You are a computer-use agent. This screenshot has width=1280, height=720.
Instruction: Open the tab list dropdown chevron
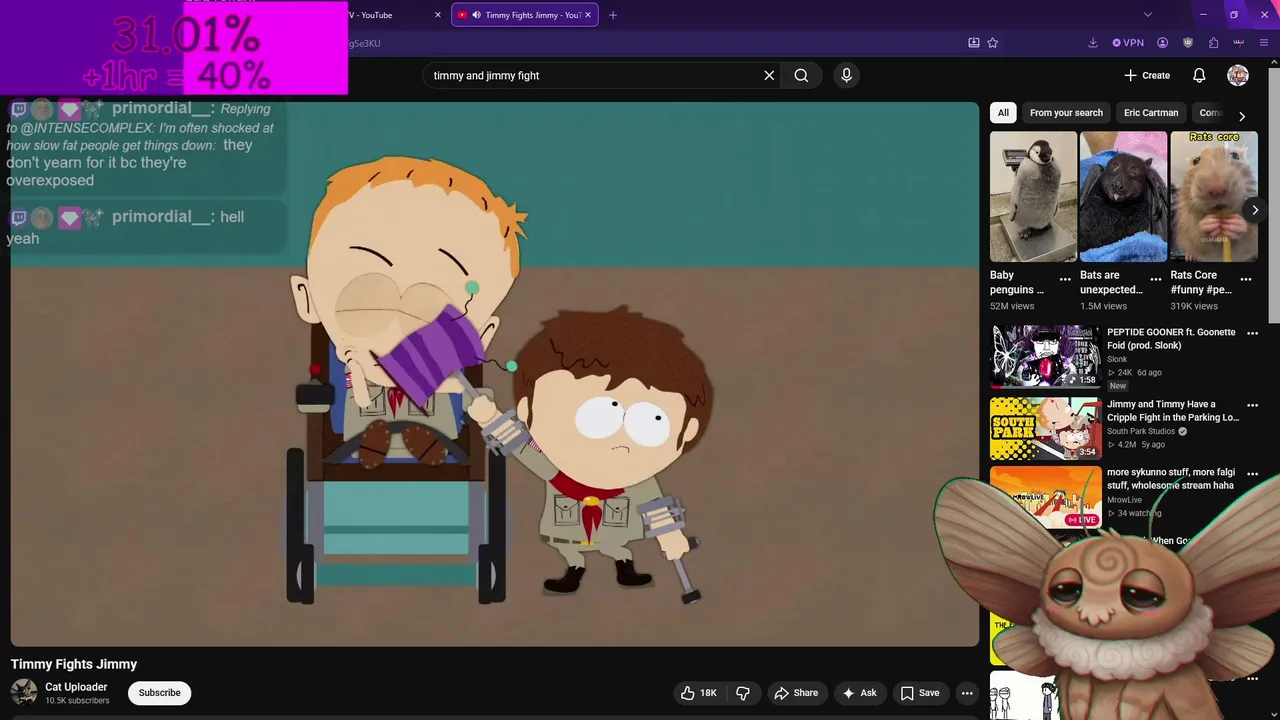click(1148, 15)
